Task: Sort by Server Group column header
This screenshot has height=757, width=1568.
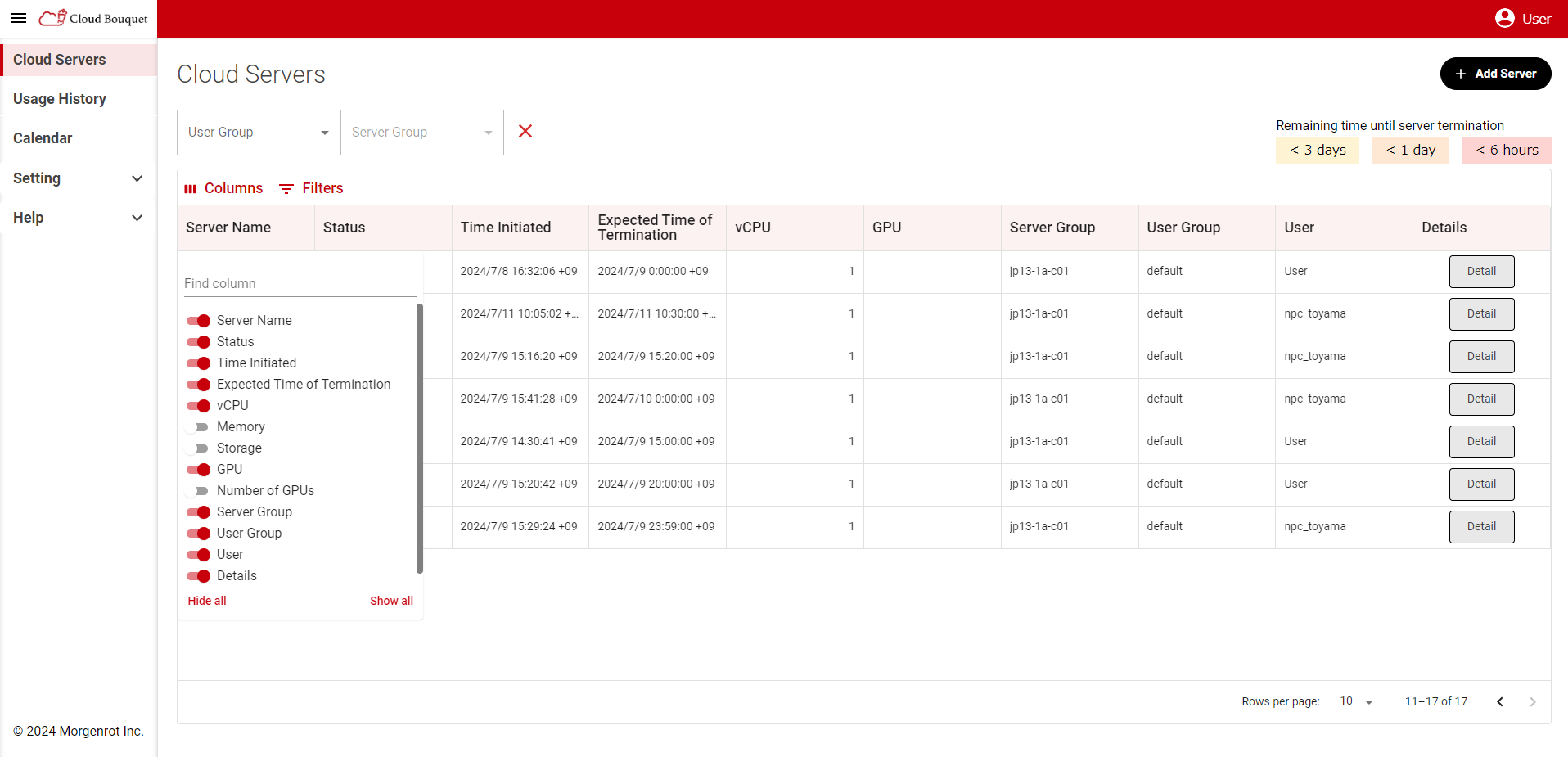Action: tap(1070, 228)
